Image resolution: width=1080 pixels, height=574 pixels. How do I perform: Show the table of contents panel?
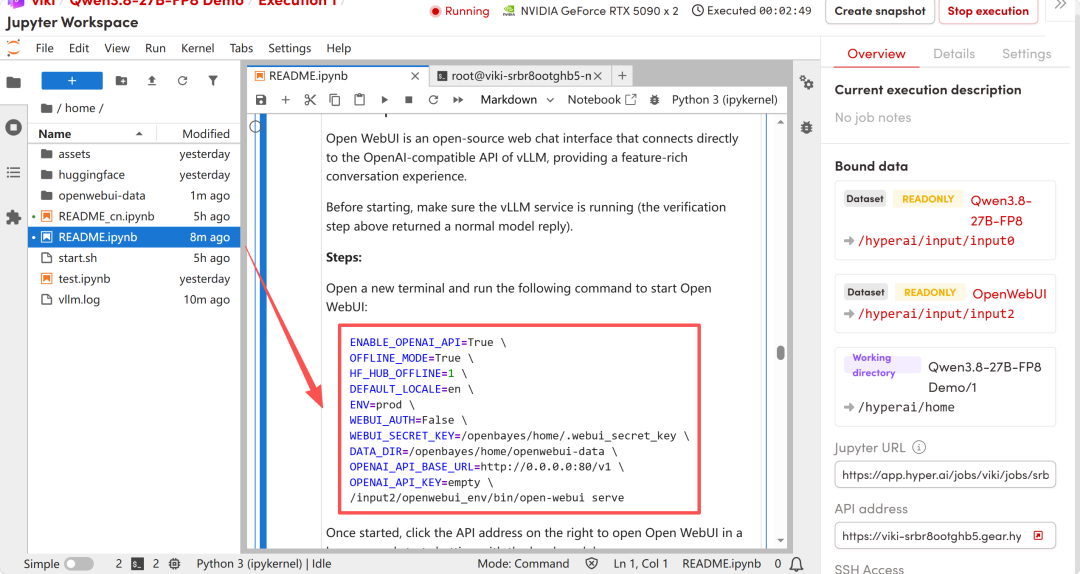(x=13, y=172)
